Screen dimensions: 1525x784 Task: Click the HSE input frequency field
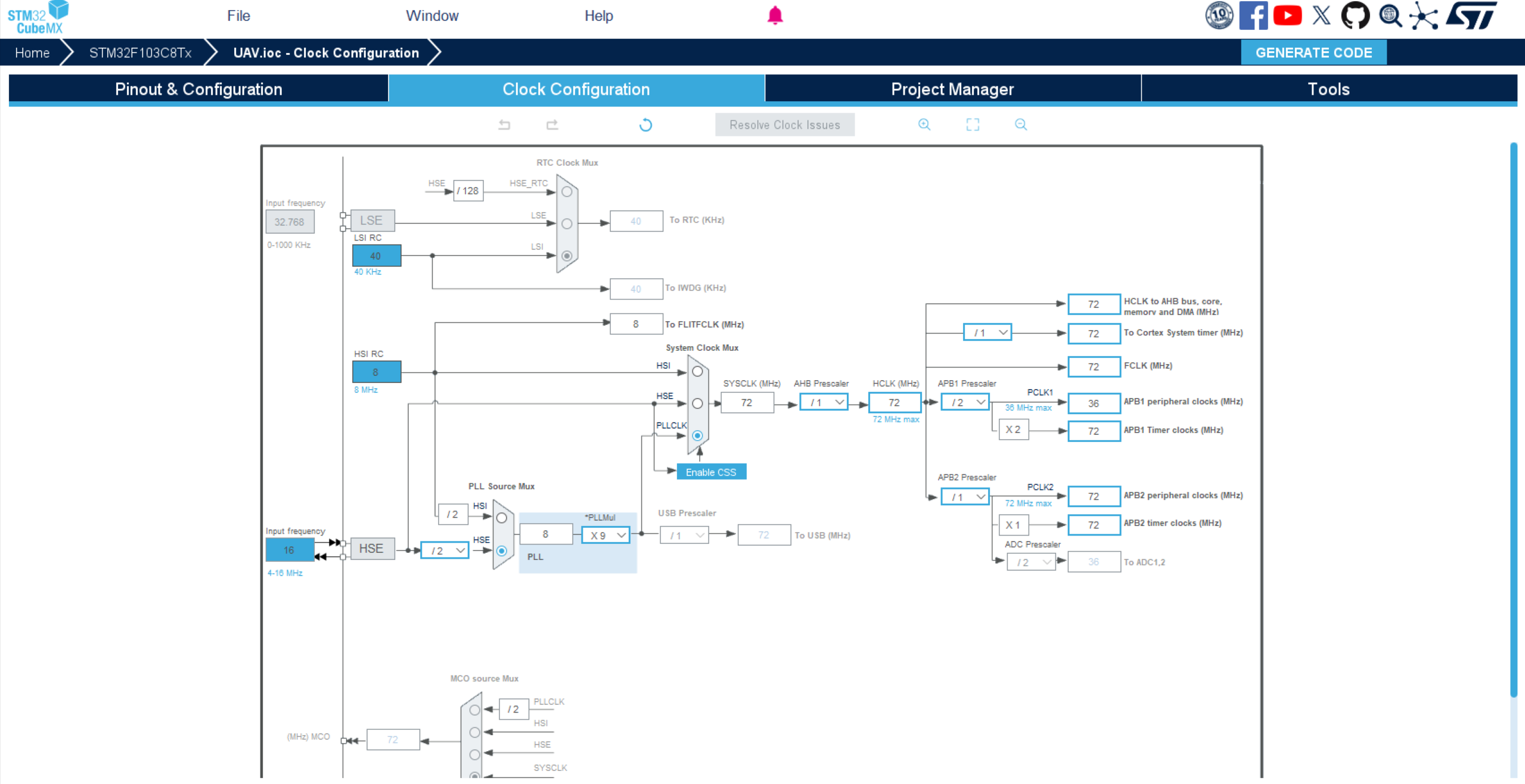[290, 550]
